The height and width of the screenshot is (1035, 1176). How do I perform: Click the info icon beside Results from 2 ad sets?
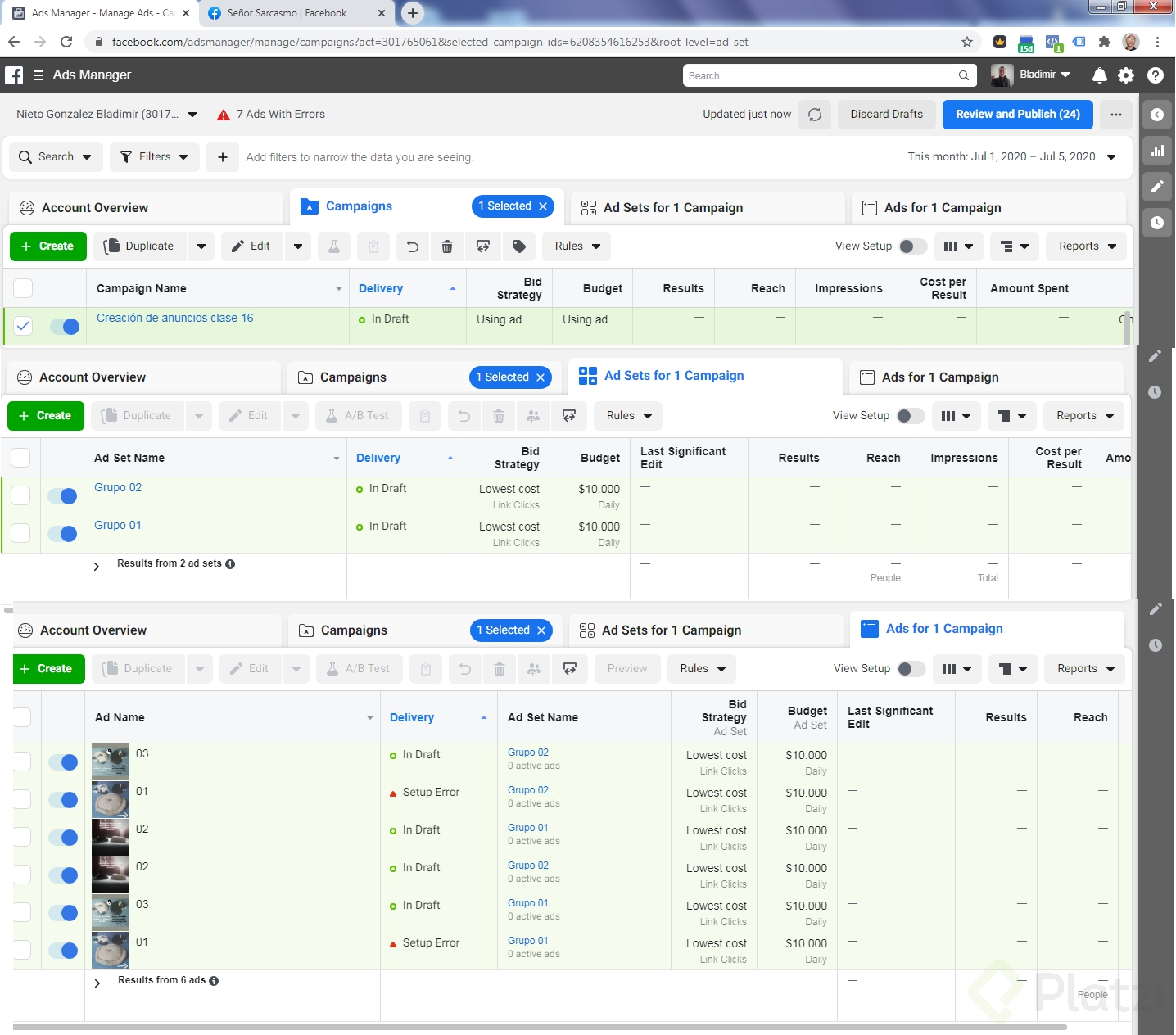pos(230,564)
